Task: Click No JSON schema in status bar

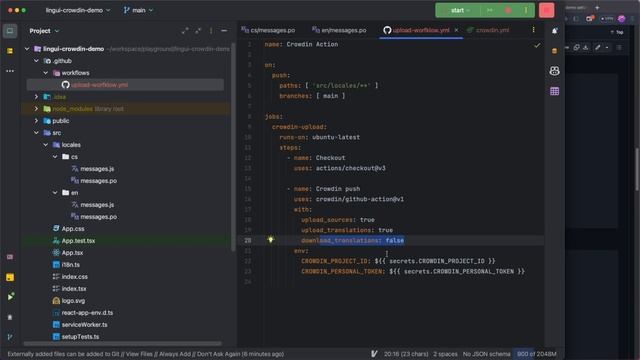Action: (486, 354)
